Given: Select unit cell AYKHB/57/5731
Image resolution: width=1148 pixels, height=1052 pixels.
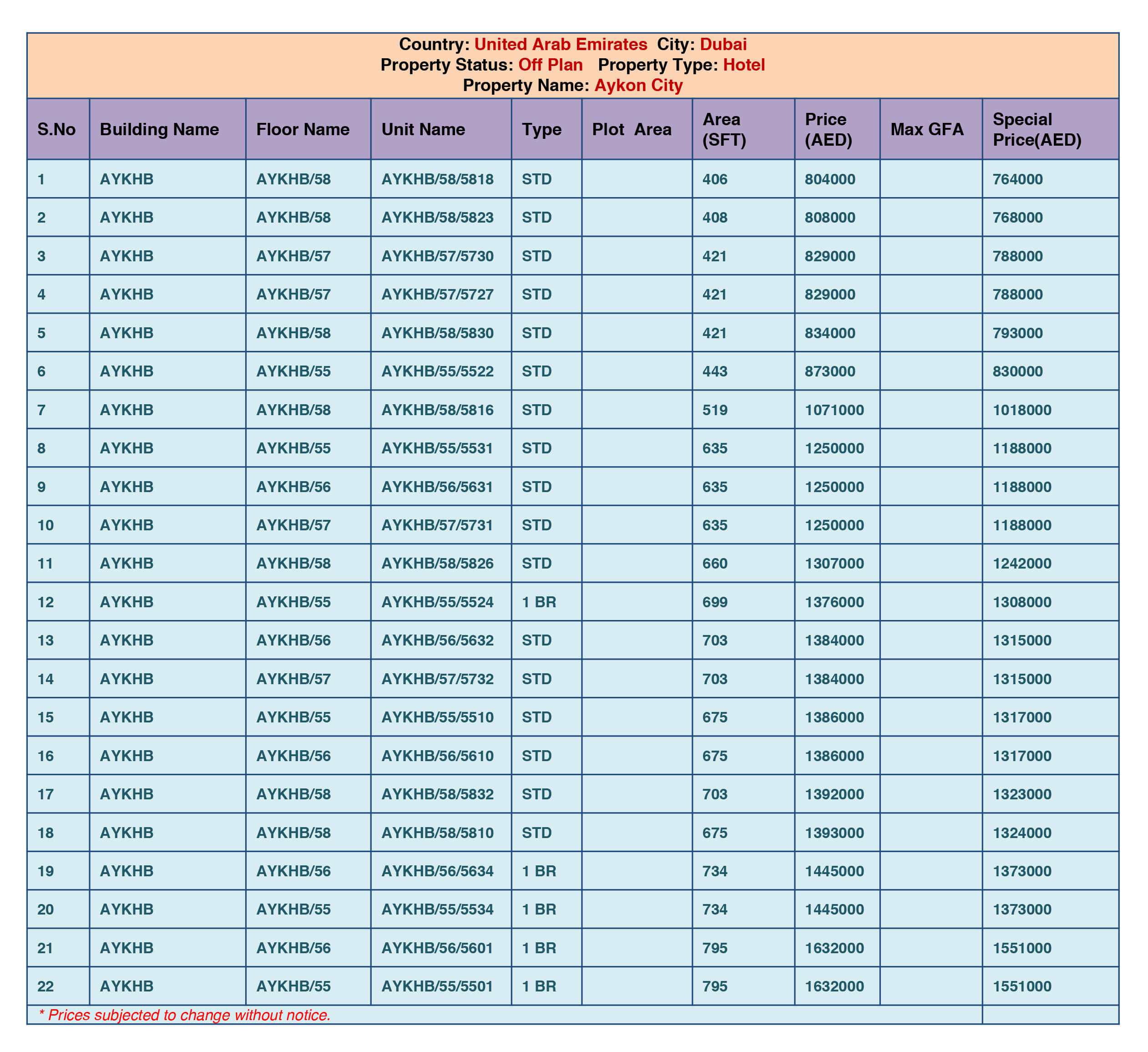Looking at the screenshot, I should tap(441, 525).
